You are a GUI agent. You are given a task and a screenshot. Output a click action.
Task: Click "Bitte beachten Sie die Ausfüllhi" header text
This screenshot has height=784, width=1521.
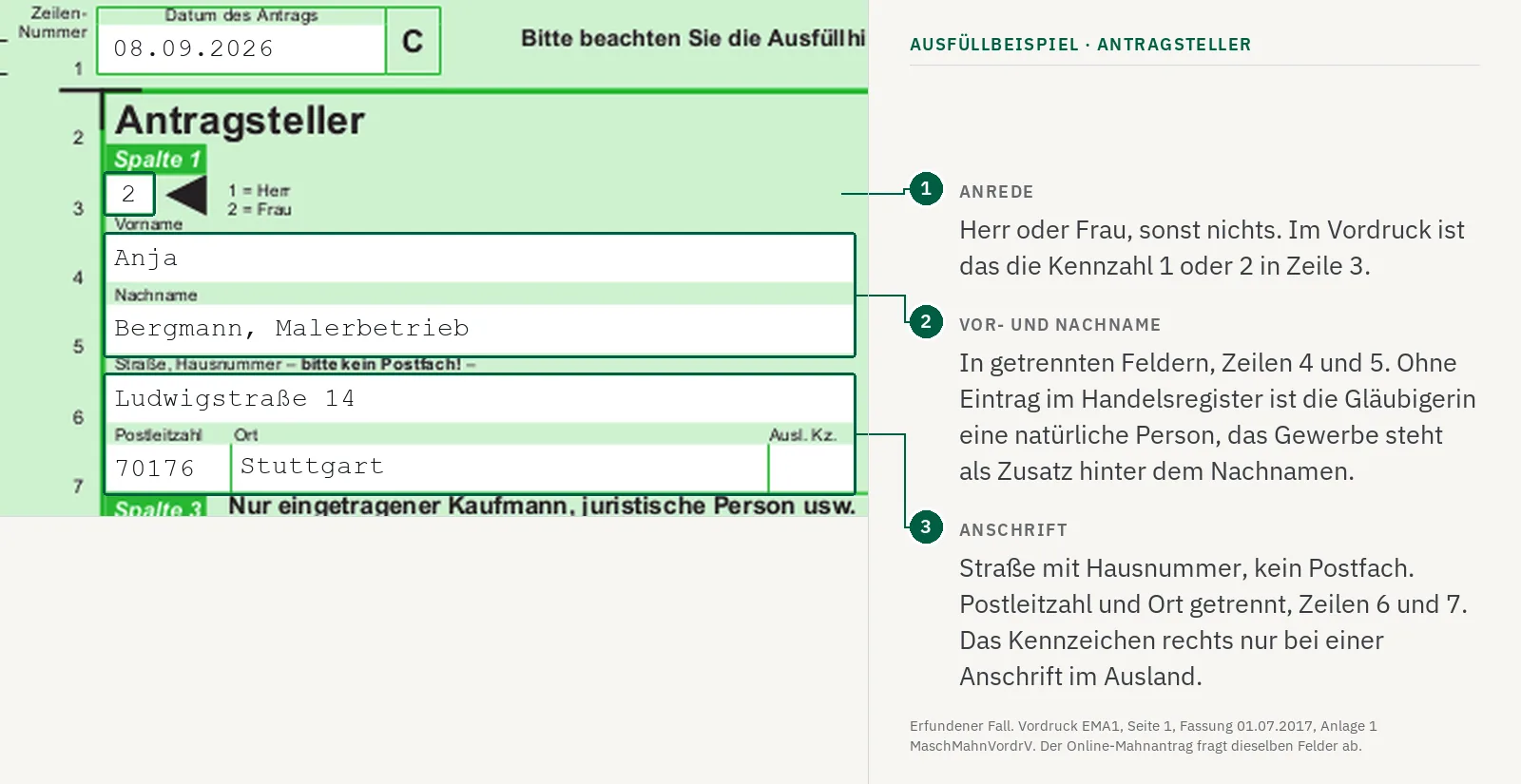pyautogui.click(x=694, y=39)
